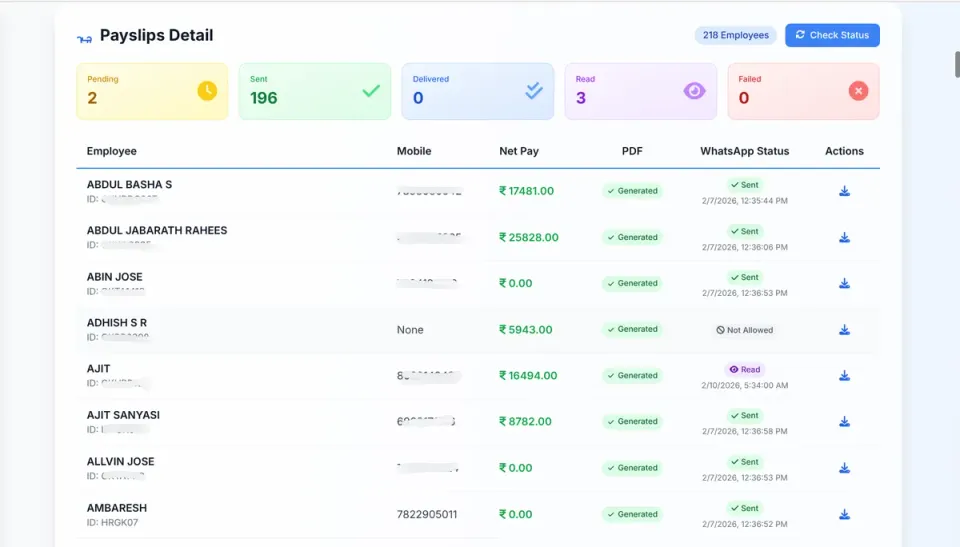Click the Read status badge for AJIT
Viewport: 960px width, 547px height.
coord(744,369)
